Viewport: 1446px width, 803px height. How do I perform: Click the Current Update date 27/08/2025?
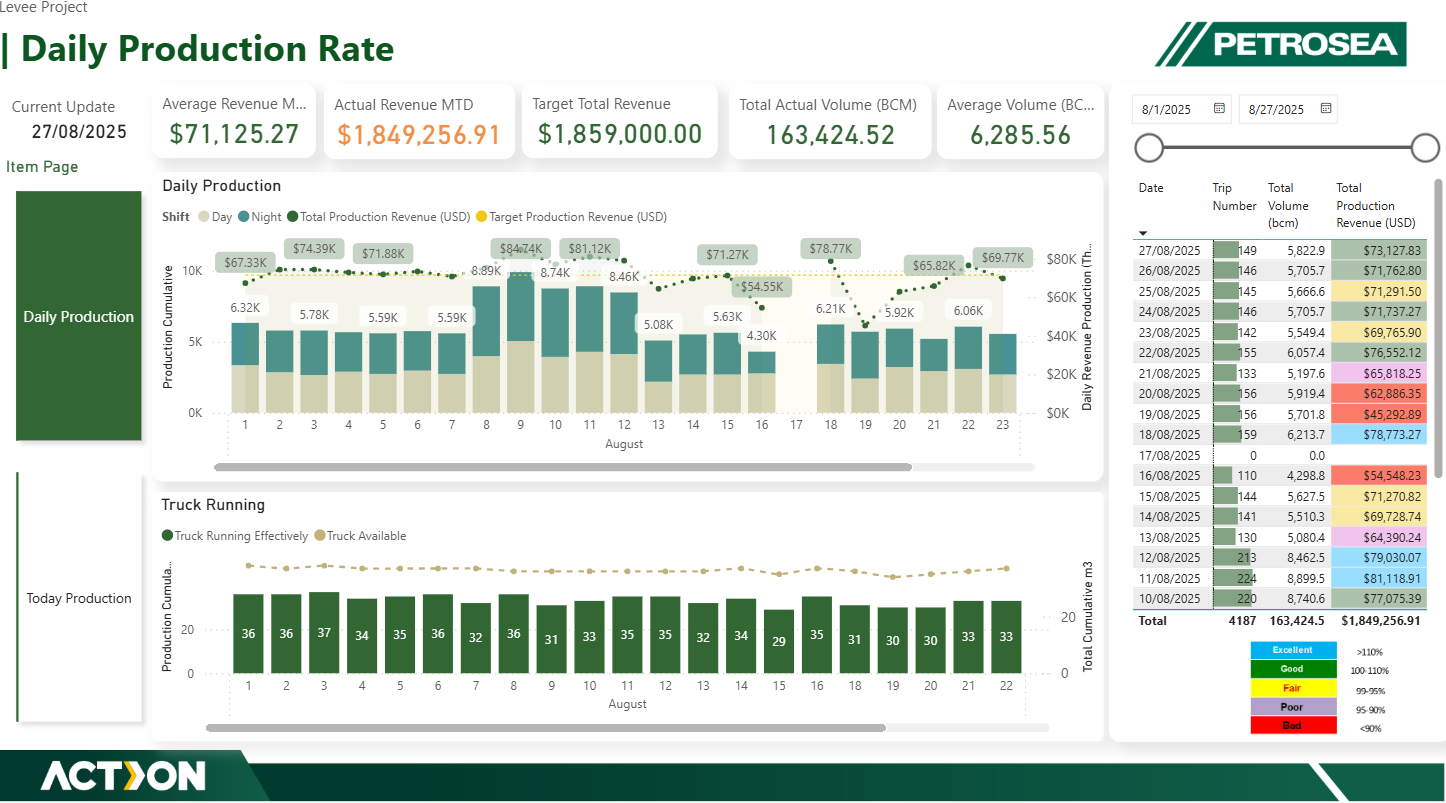click(79, 131)
